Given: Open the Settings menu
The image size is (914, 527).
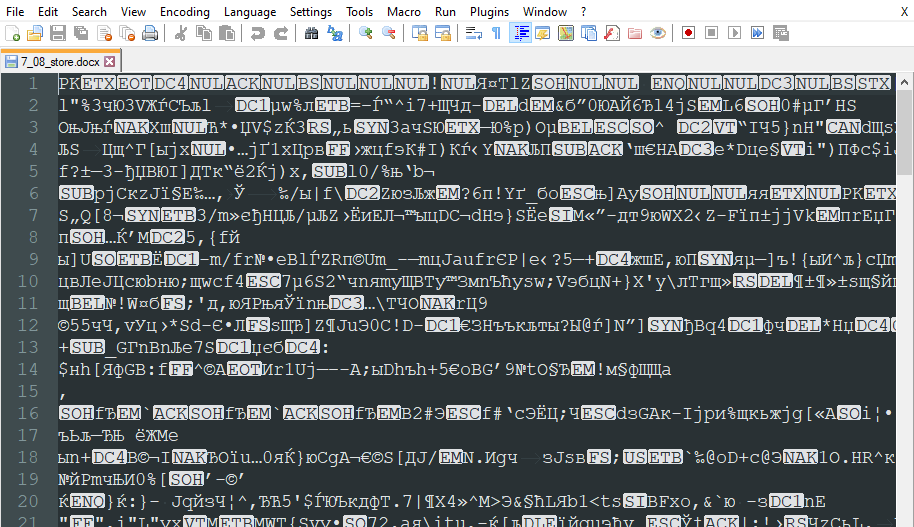Looking at the screenshot, I should pyautogui.click(x=311, y=12).
